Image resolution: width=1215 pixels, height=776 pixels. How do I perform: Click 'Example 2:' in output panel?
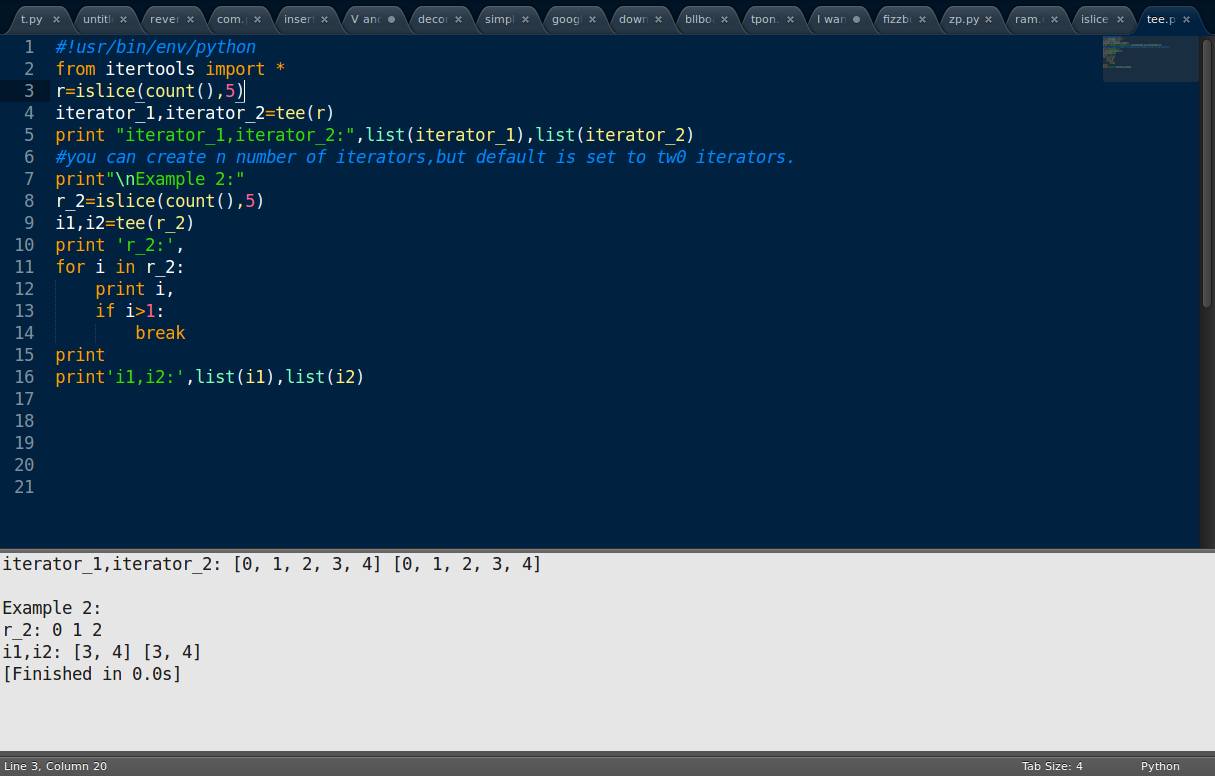[52, 608]
